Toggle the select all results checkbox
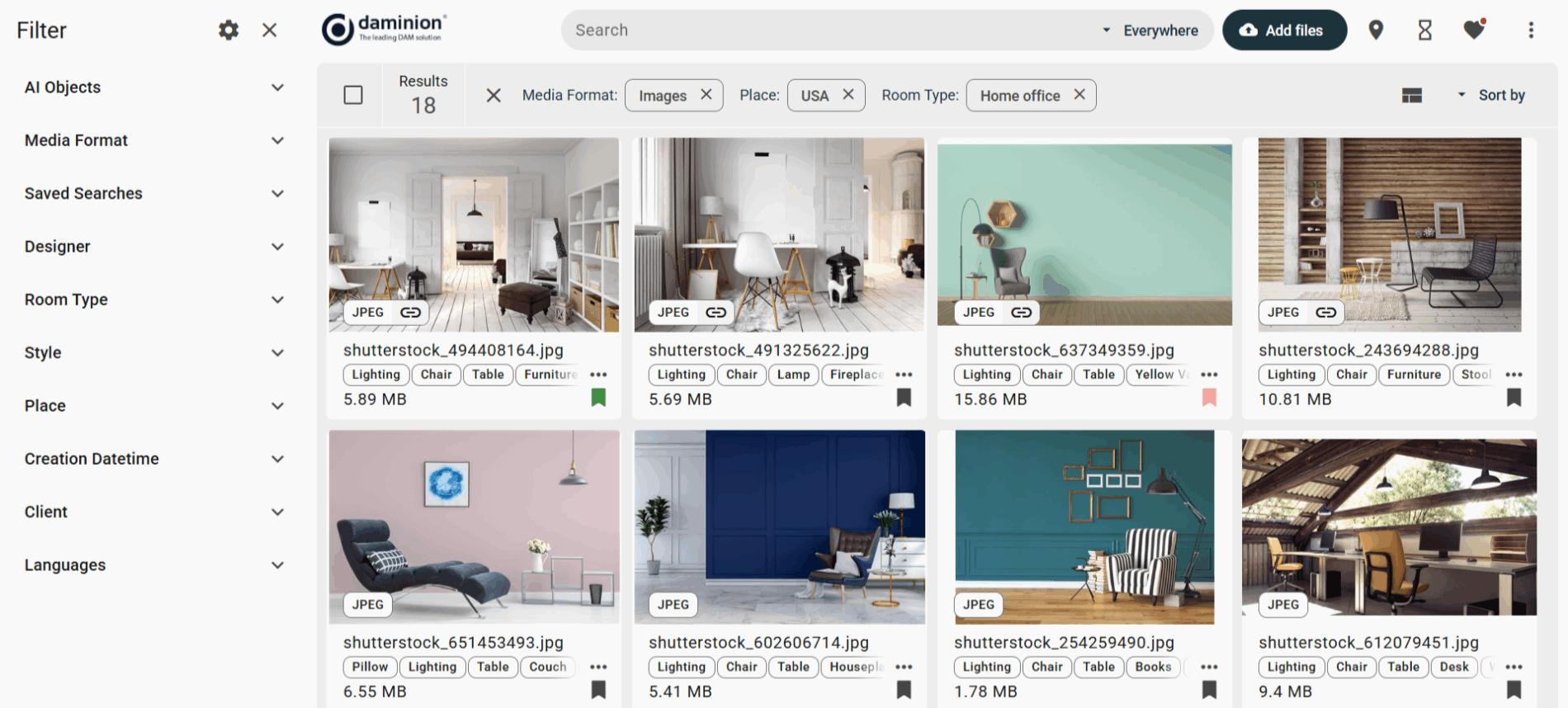Screen dimensions: 1568x708 tap(353, 96)
